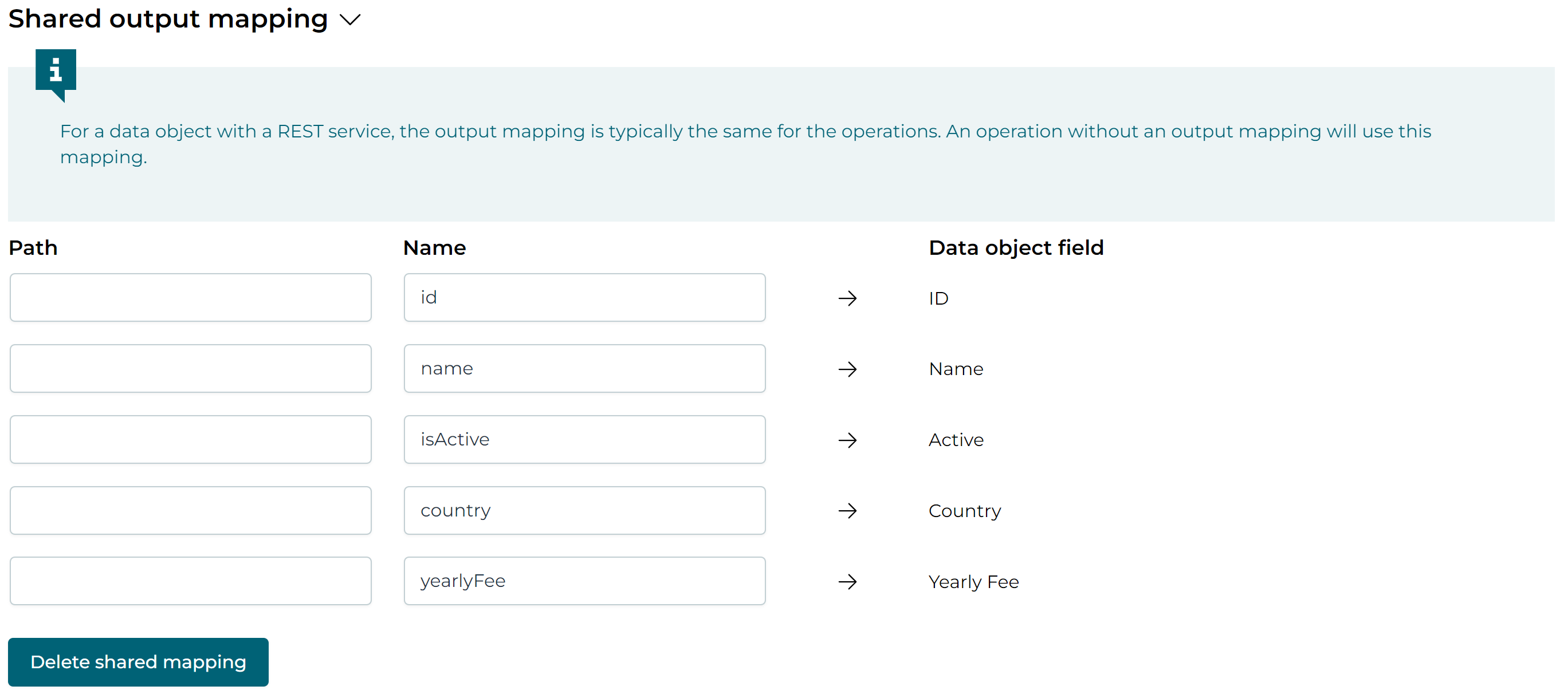Click the empty Path field for the name row
This screenshot has width=1568, height=694.
191,368
